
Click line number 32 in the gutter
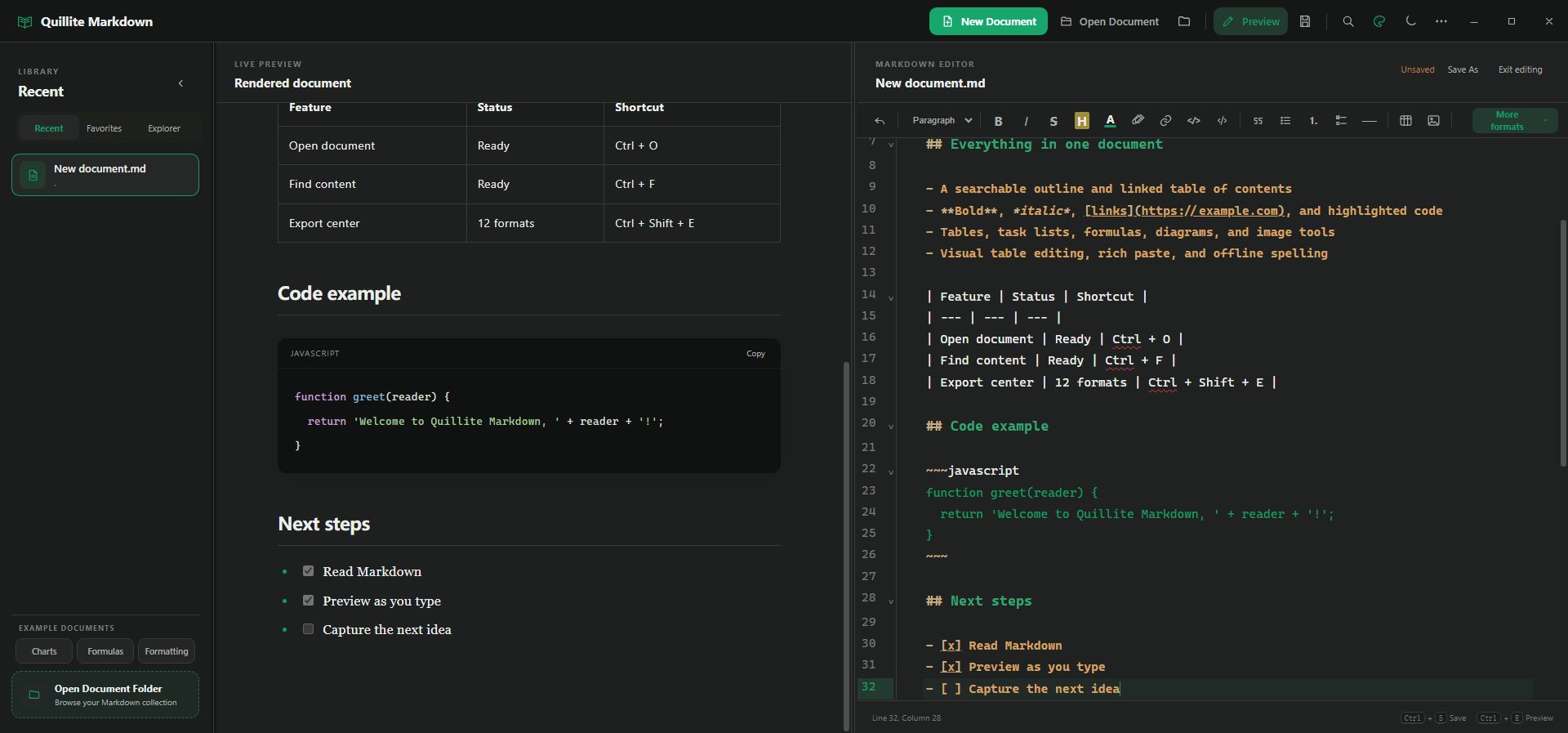(x=869, y=687)
